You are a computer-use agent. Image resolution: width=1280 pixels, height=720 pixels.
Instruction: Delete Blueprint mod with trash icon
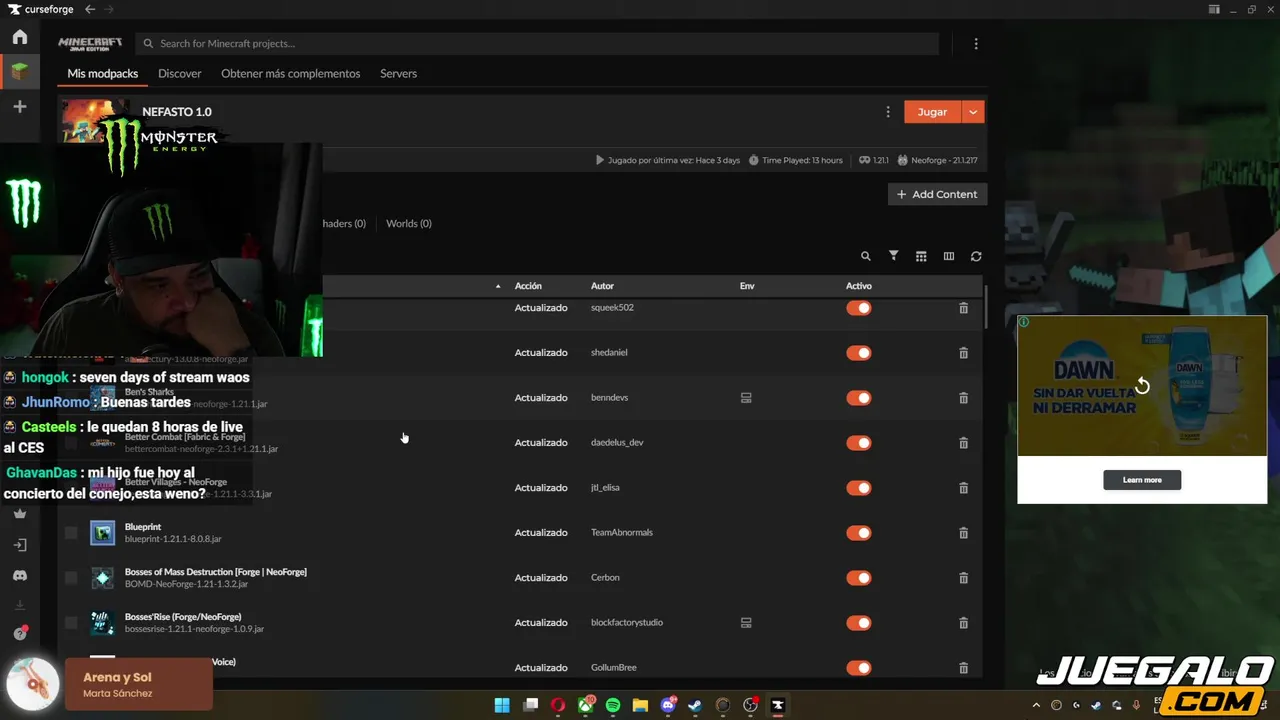click(x=964, y=533)
